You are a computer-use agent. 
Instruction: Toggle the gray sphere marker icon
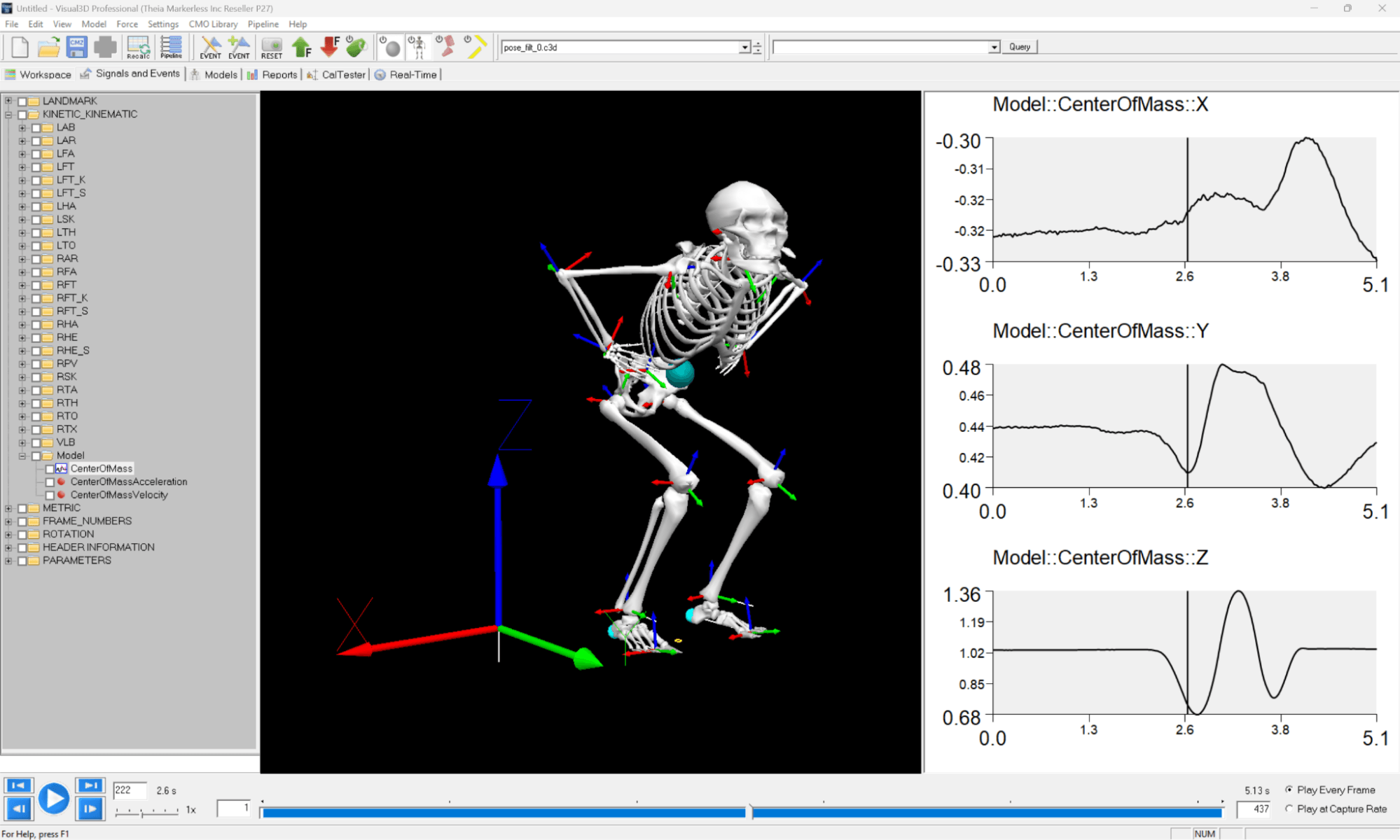390,47
